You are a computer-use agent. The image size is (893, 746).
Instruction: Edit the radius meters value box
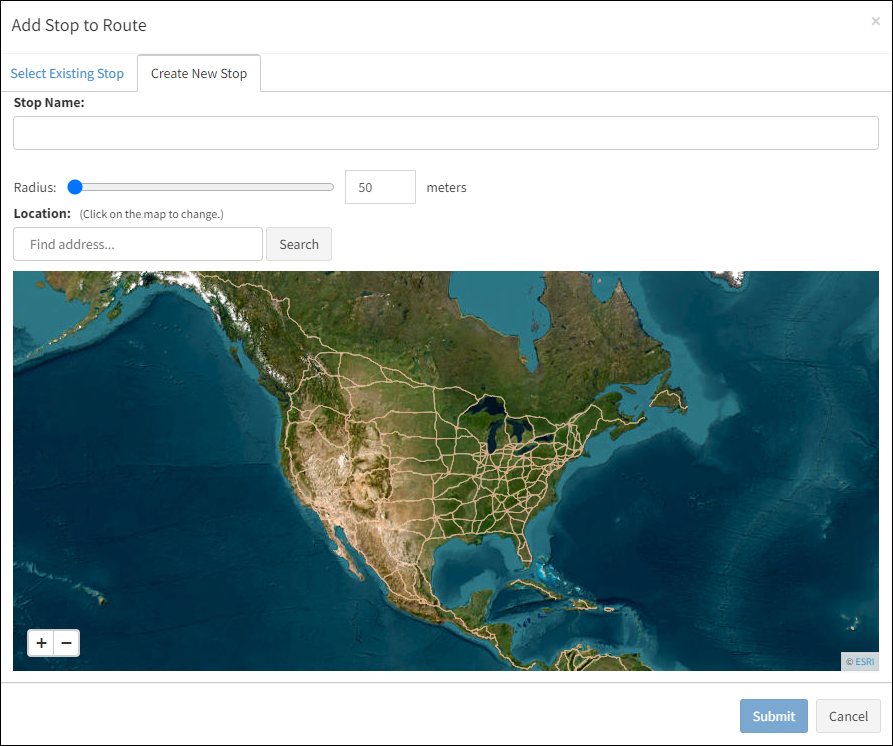tap(380, 187)
